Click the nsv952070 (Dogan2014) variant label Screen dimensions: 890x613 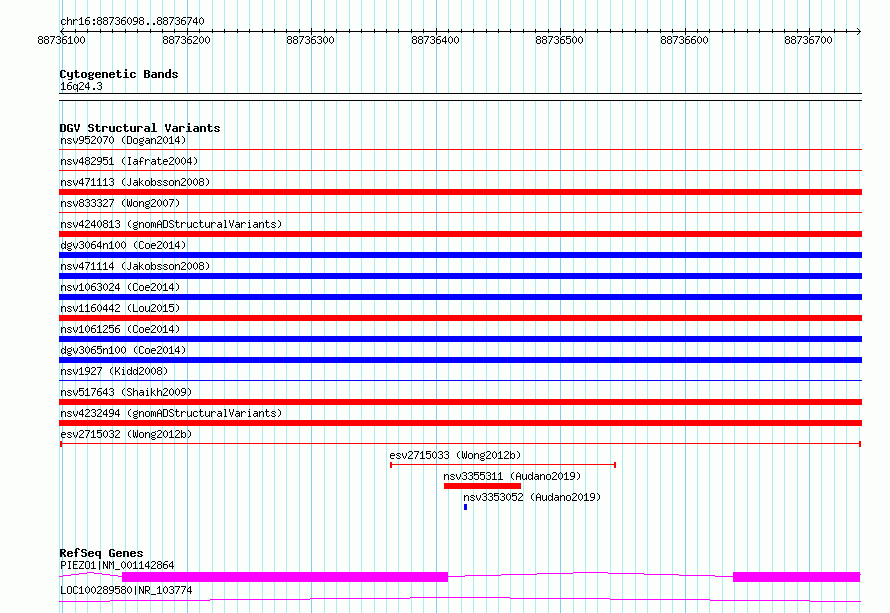pyautogui.click(x=123, y=140)
